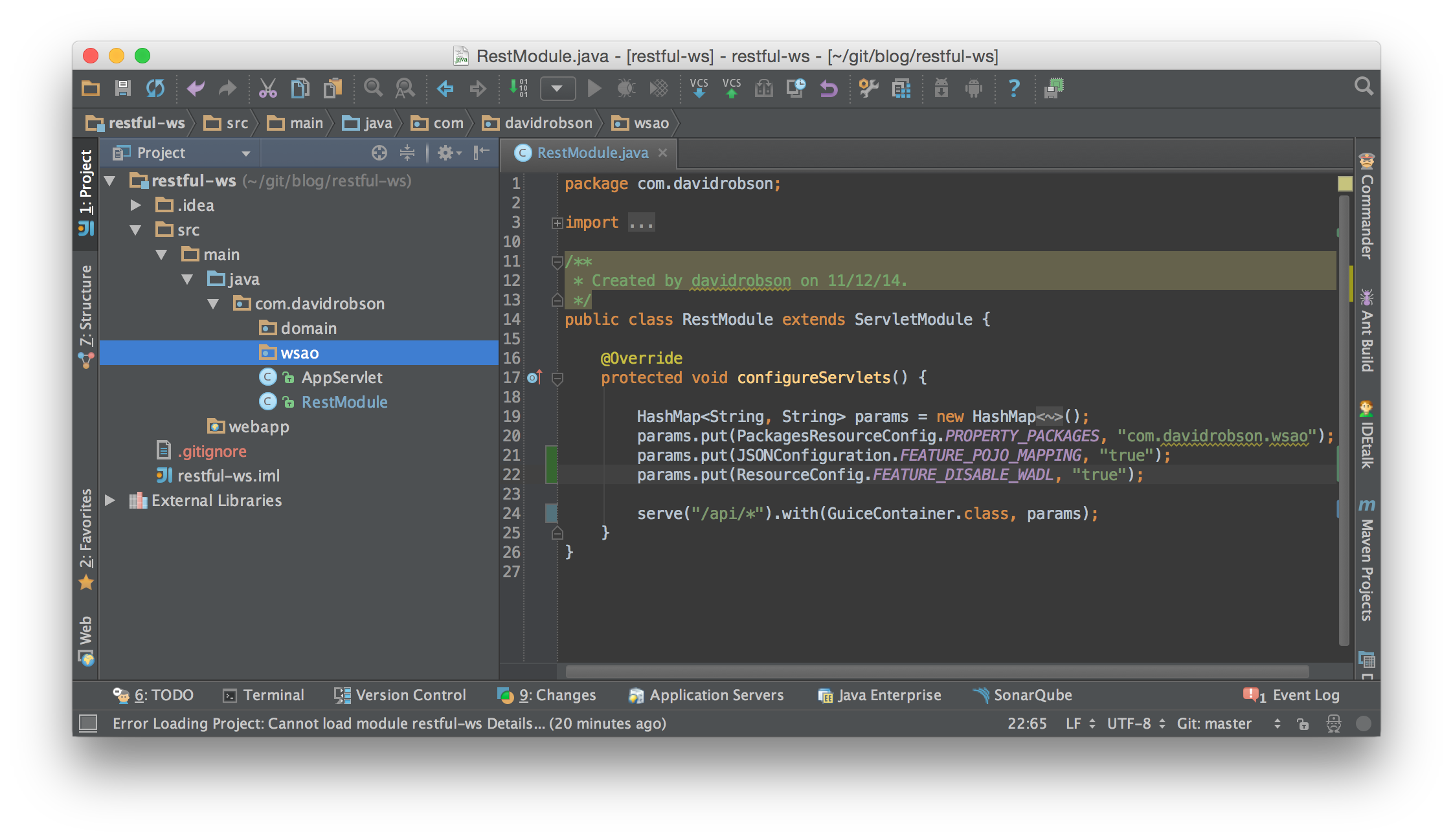Viewport: 1453px width, 840px height.
Task: Select the AppServlet class in tree
Action: [x=342, y=377]
